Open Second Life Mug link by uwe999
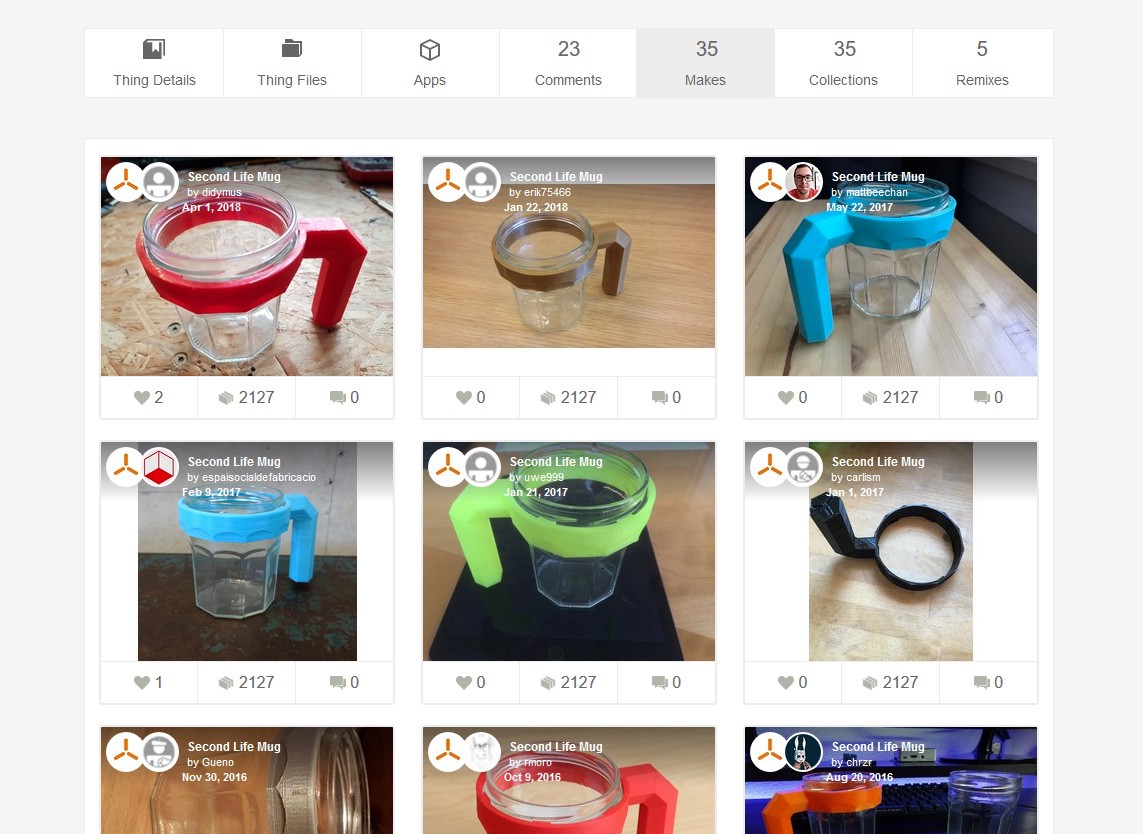Viewport: 1143px width, 834px height. [x=556, y=461]
